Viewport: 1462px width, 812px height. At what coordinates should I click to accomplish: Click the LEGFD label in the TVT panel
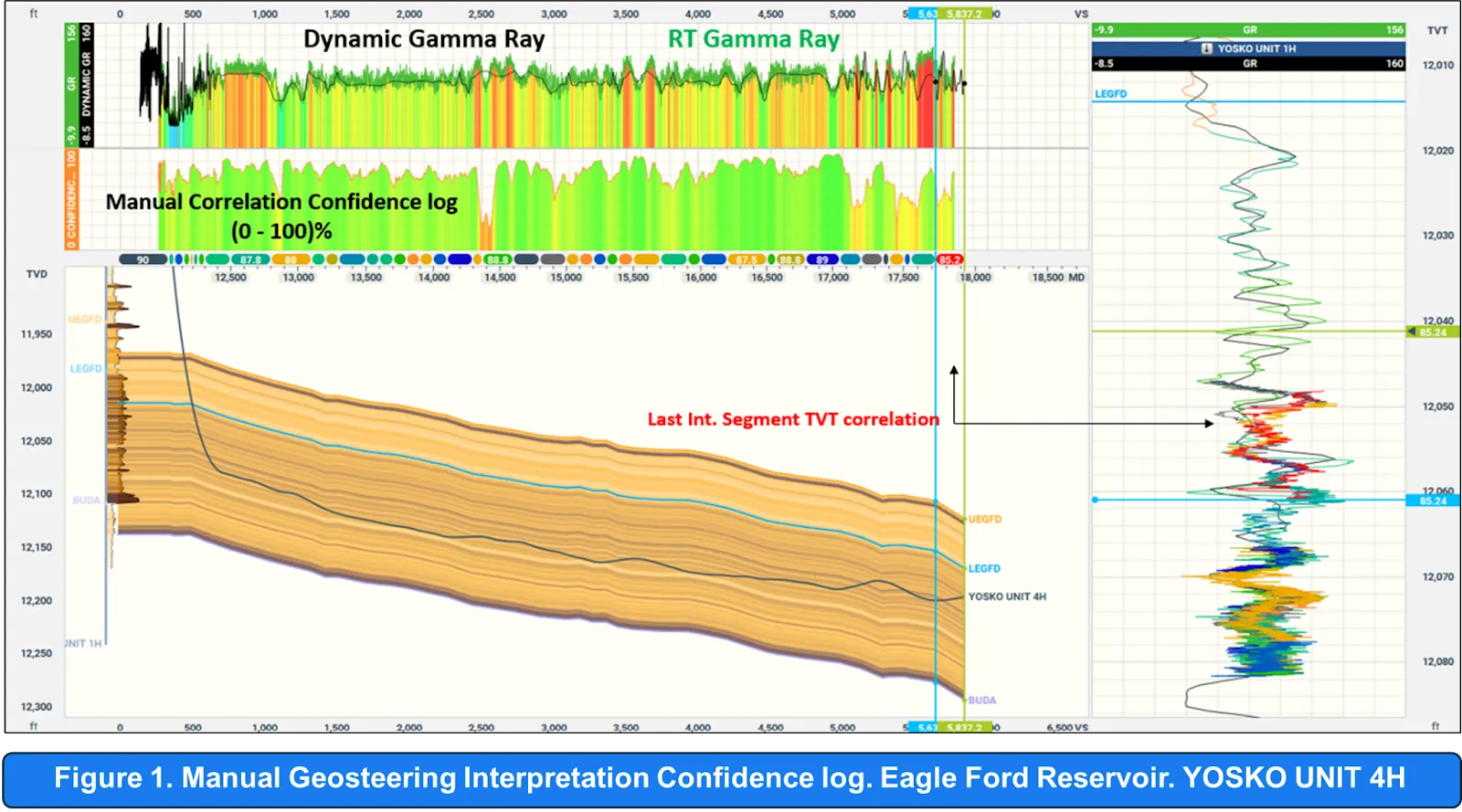coord(1110,94)
